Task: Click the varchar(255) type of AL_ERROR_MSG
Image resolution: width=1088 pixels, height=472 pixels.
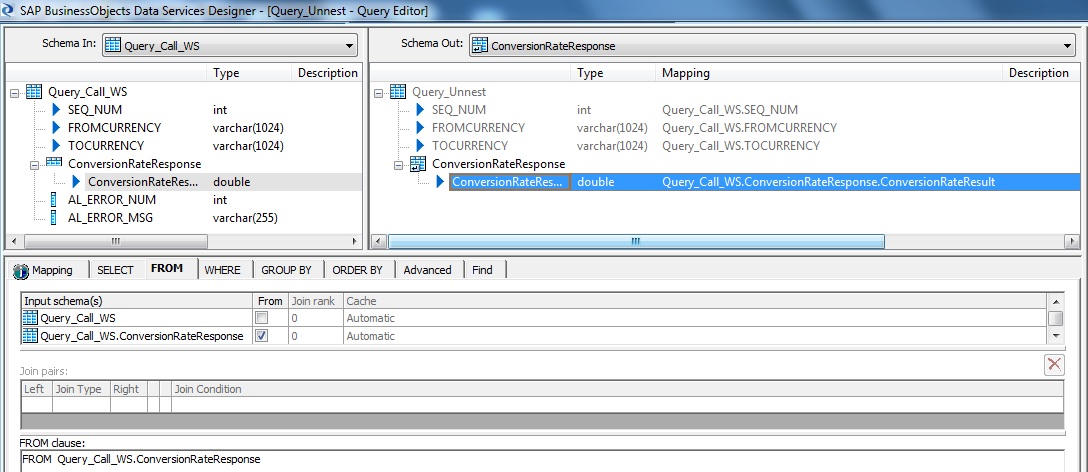Action: pos(246,218)
